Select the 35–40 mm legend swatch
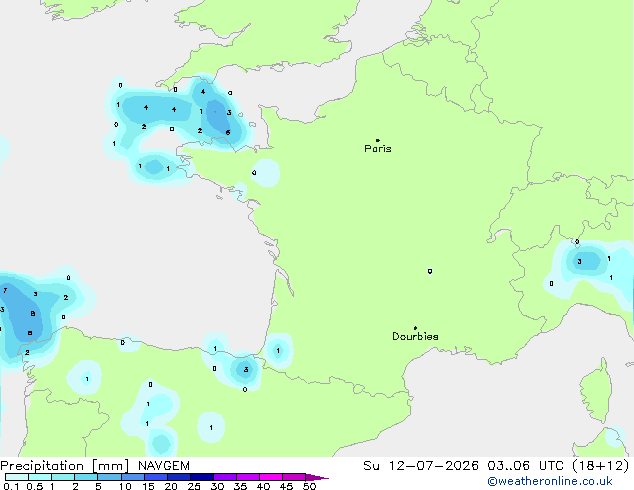Image resolution: width=634 pixels, height=490 pixels. point(247,477)
